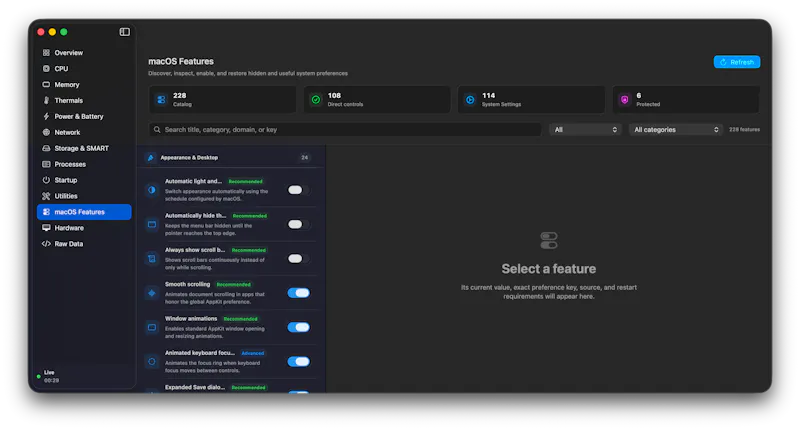Viewport: 800px width, 430px height.
Task: Click the Automatically hide menu bar icon
Action: tap(152, 224)
